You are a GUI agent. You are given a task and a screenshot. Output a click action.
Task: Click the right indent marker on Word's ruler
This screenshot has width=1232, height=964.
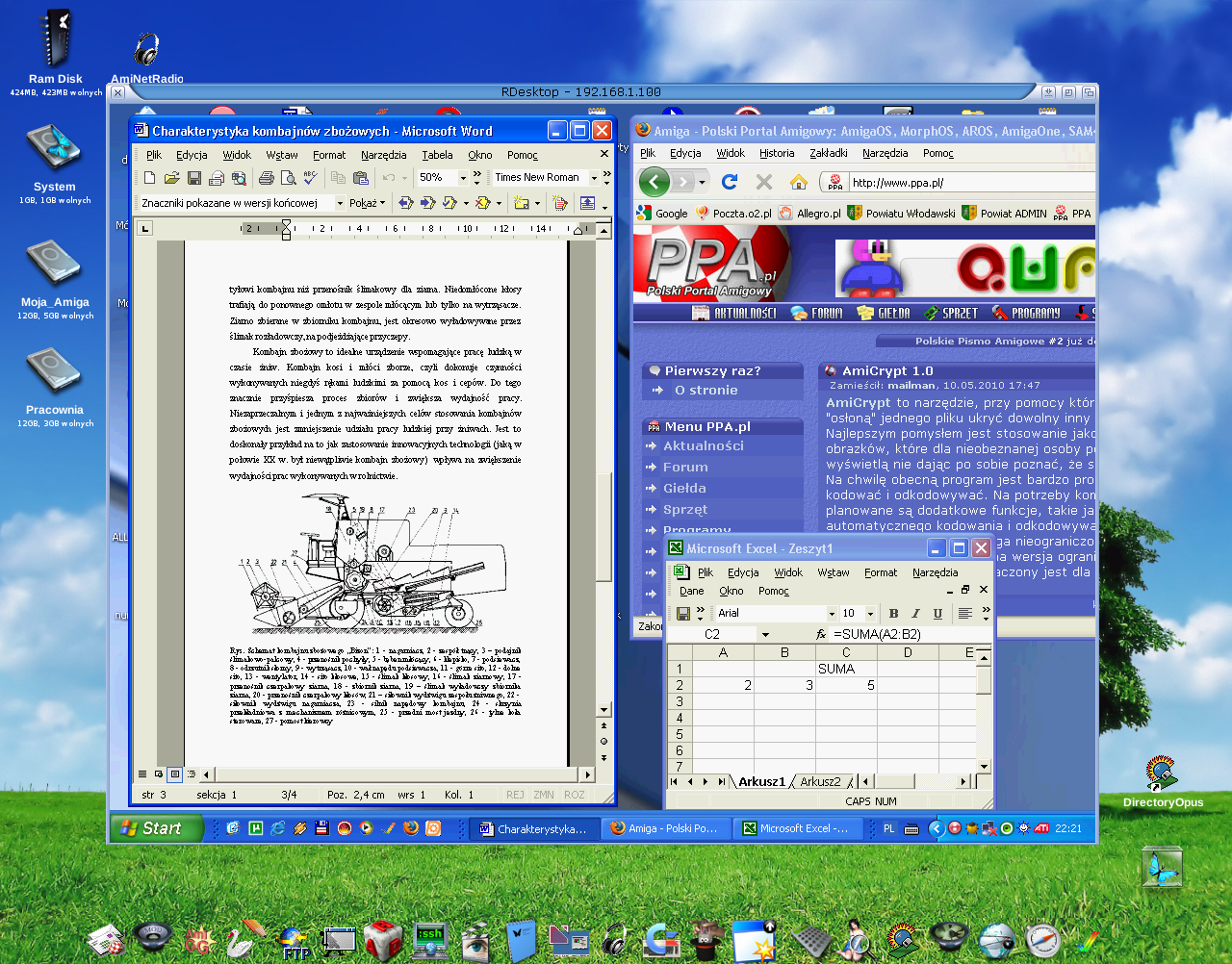click(x=577, y=230)
